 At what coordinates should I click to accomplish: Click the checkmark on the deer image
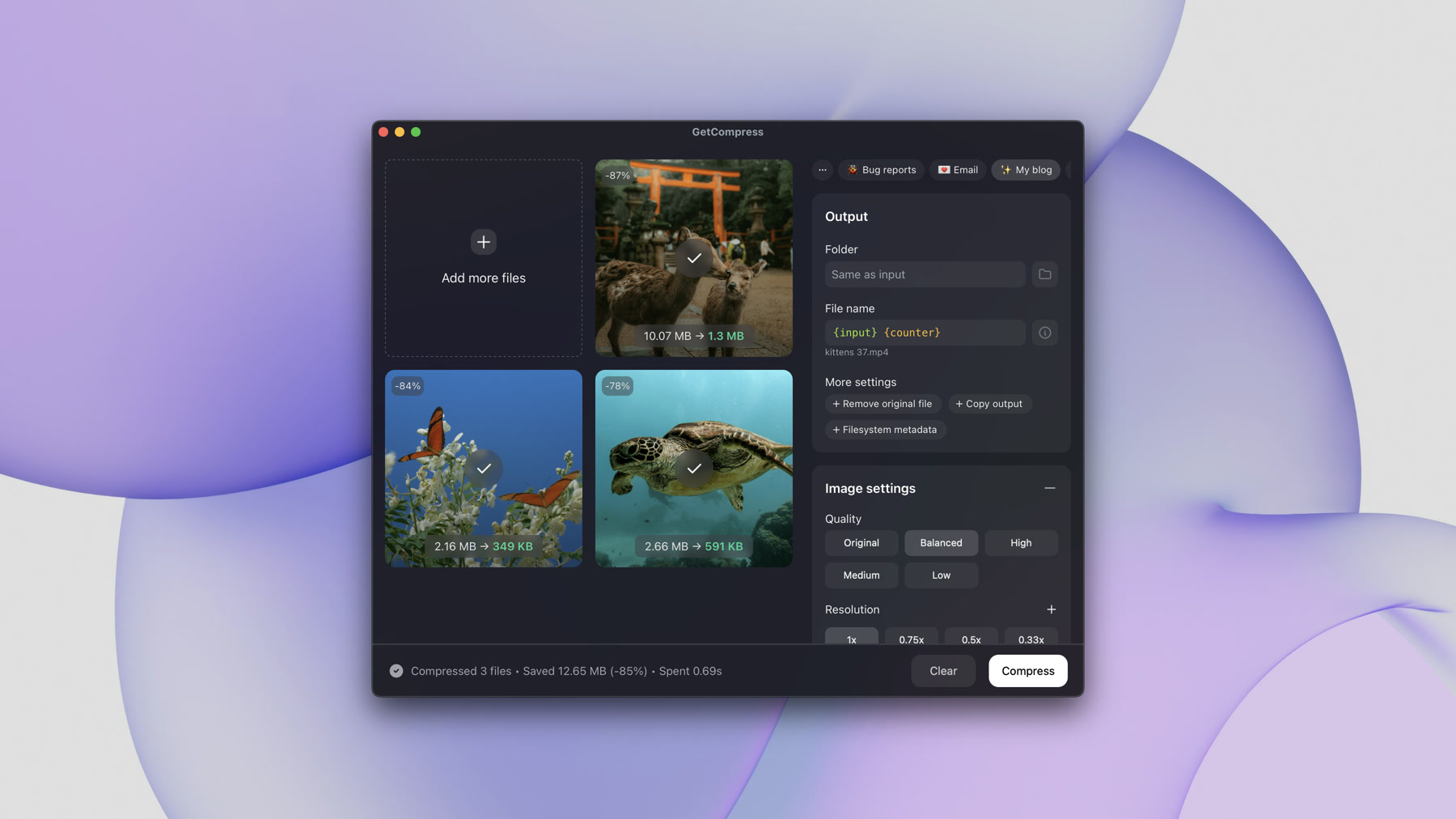(x=693, y=258)
